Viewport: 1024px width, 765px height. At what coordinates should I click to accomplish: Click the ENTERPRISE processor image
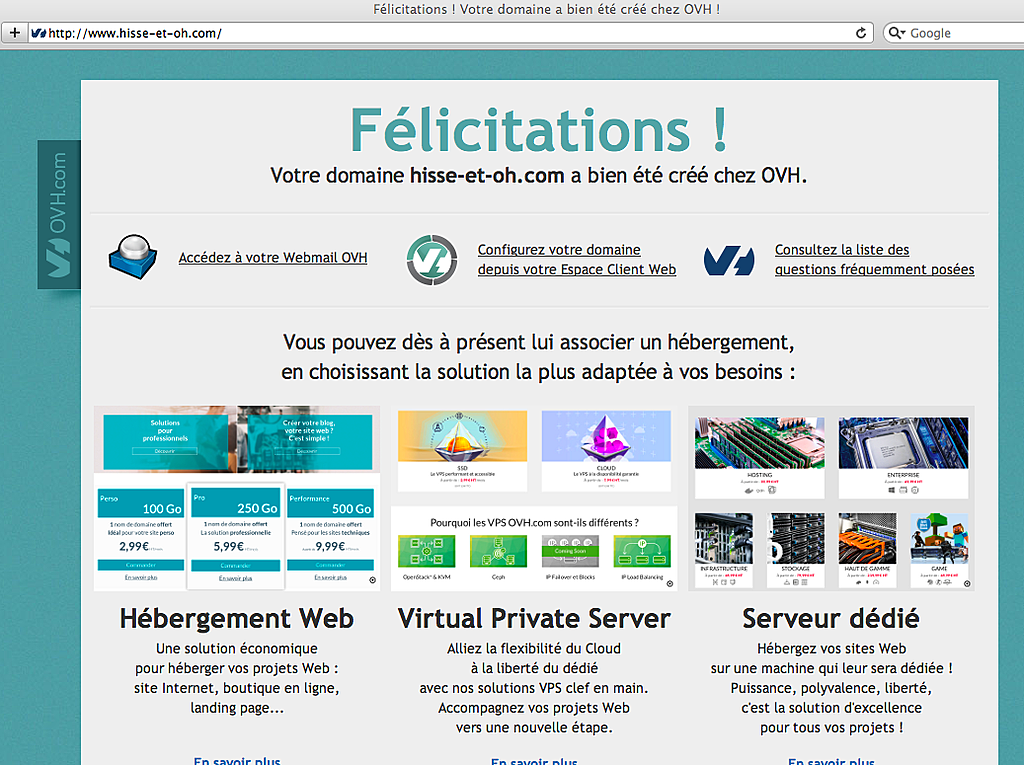pos(903,443)
